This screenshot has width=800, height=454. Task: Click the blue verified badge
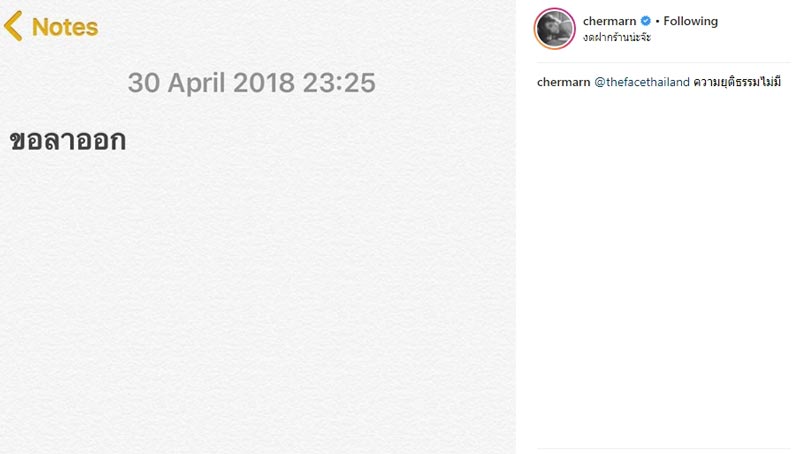(x=646, y=21)
